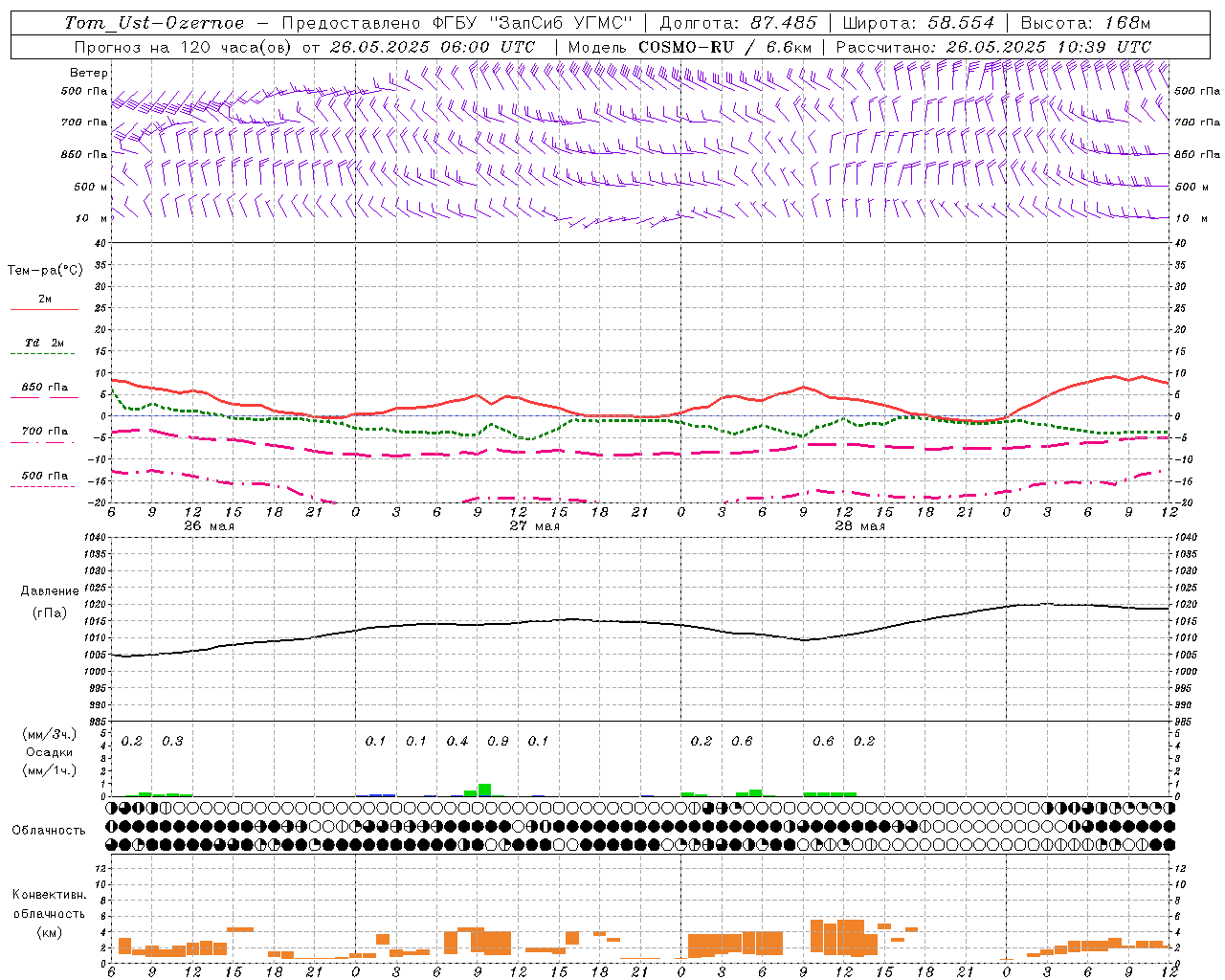Click the Td 2м legend label
The image size is (1225, 980).
[x=45, y=343]
